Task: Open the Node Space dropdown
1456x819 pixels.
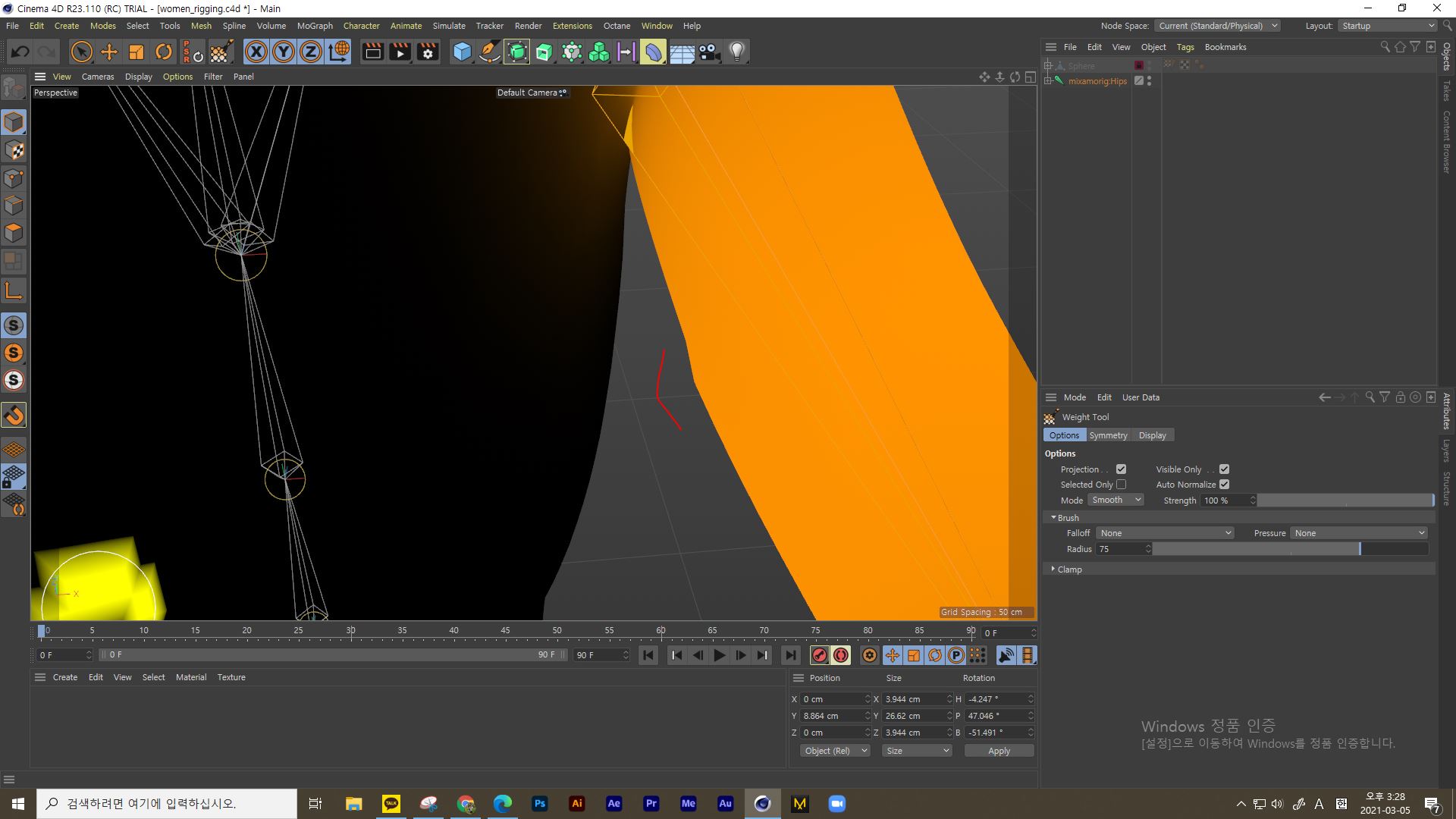Action: 1217,26
